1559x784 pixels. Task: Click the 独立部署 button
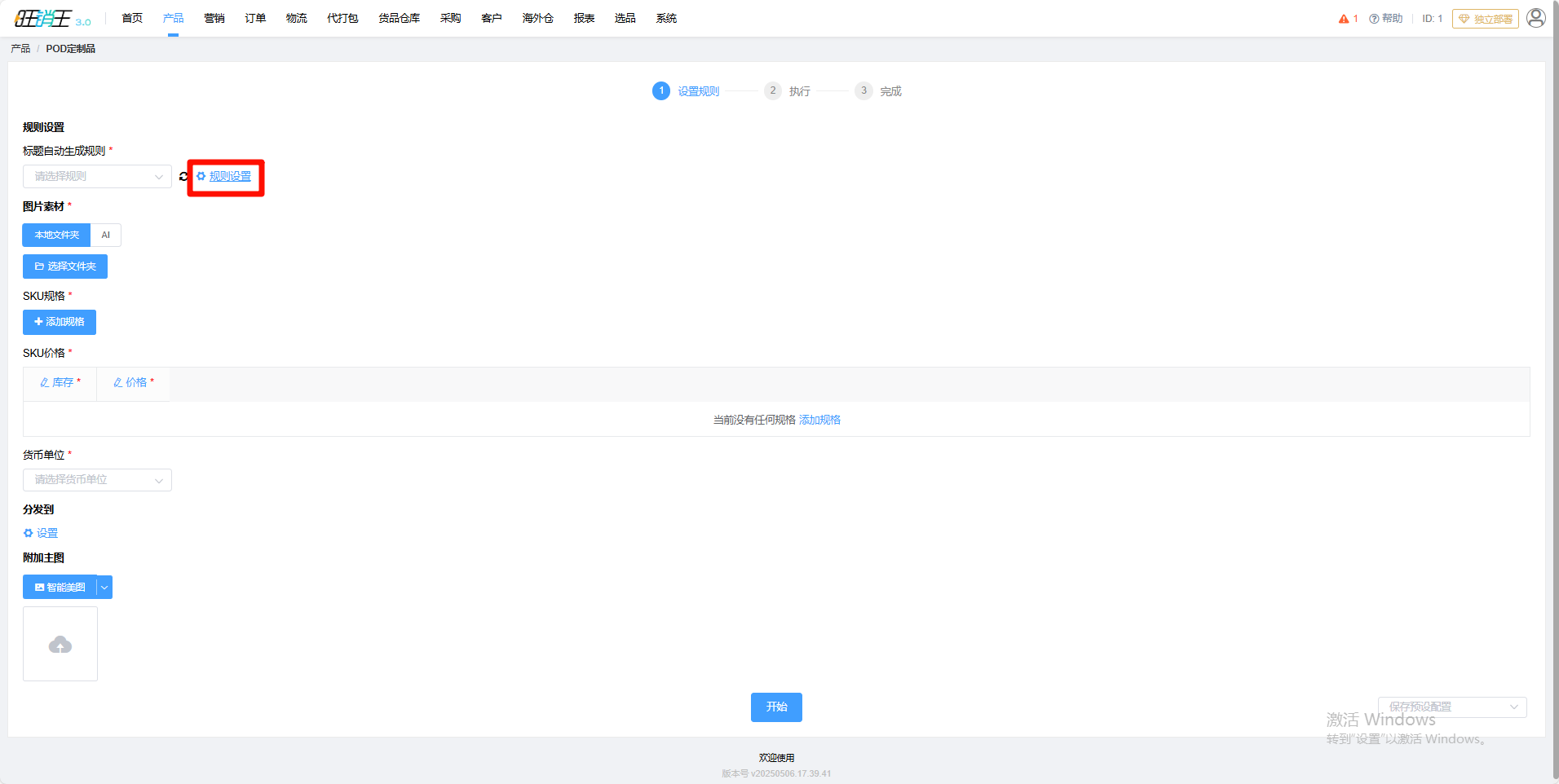(x=1486, y=19)
